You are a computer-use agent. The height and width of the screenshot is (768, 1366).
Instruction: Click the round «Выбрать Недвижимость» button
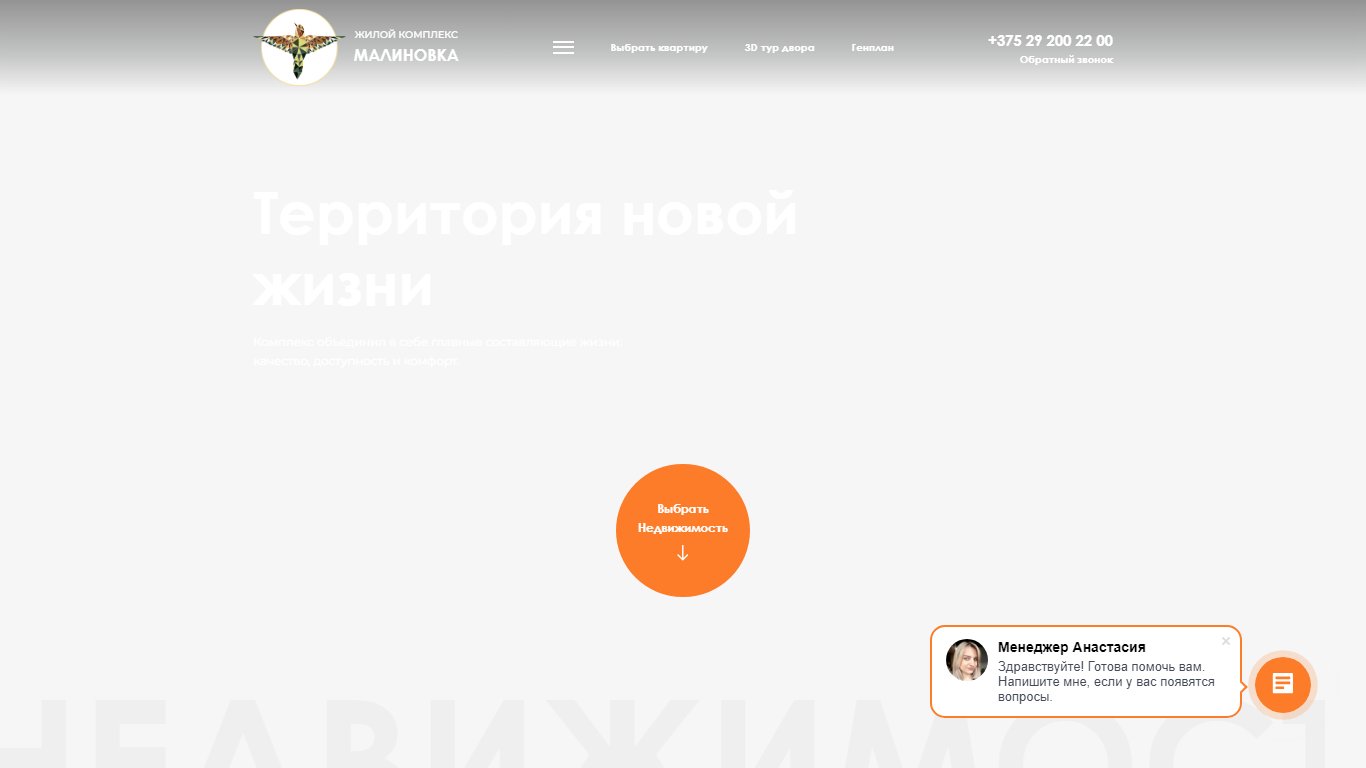(x=683, y=530)
